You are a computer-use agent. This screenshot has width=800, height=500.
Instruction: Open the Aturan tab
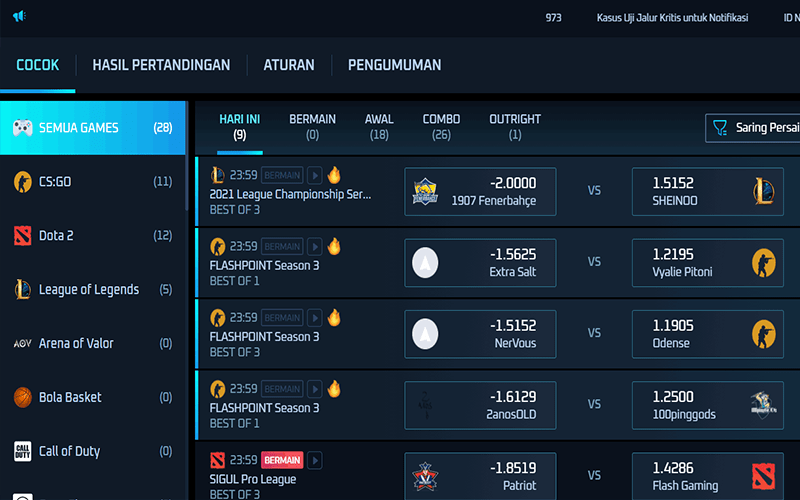tap(289, 65)
